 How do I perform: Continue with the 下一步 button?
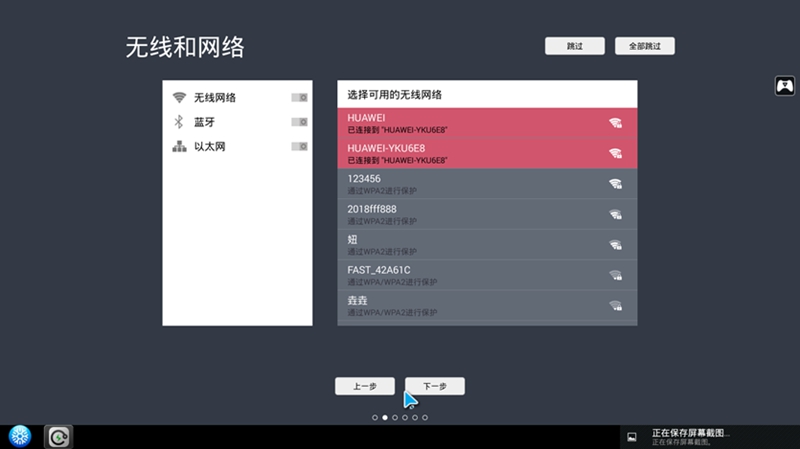point(435,386)
